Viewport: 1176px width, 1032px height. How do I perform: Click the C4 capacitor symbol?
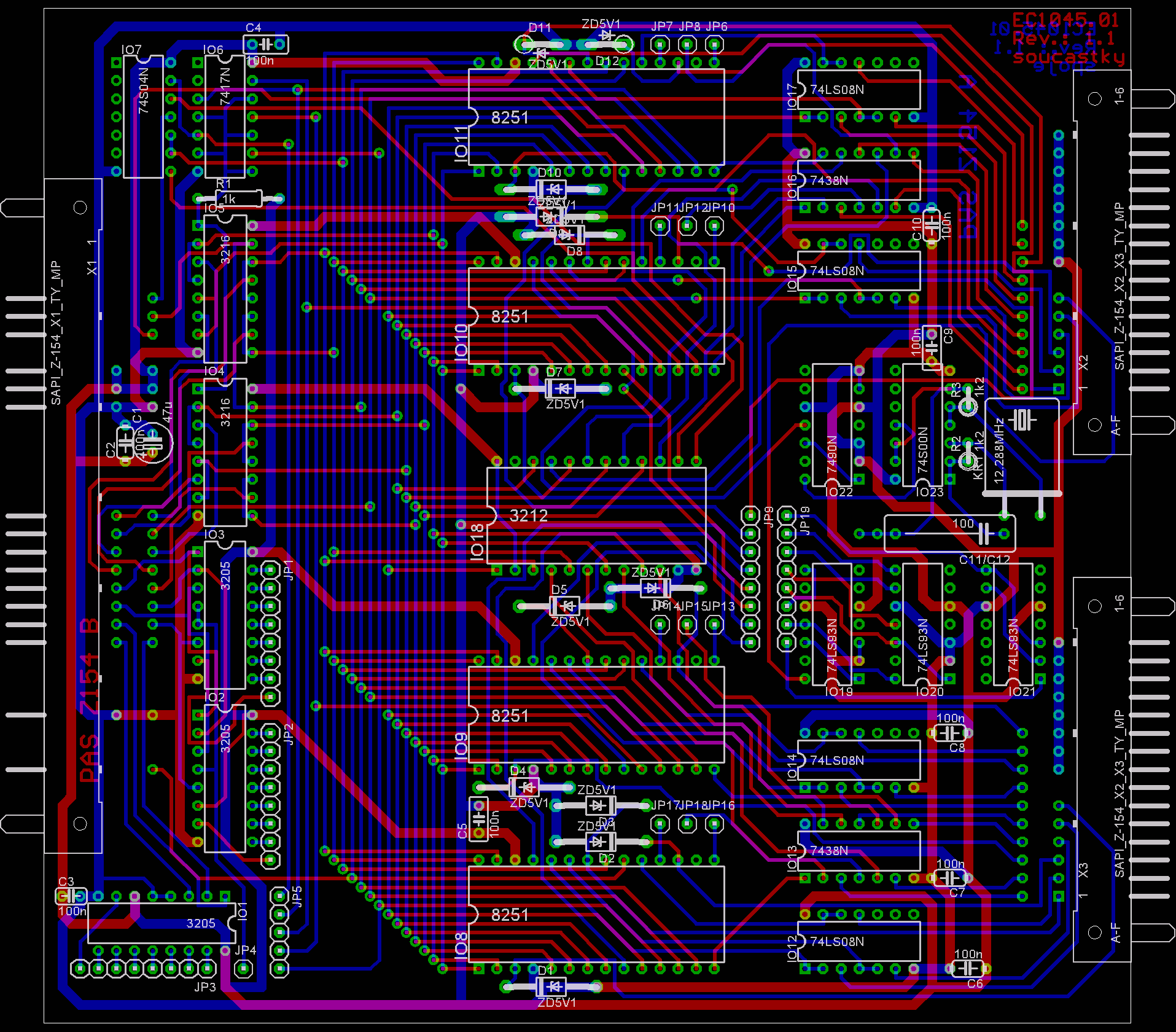(x=265, y=44)
